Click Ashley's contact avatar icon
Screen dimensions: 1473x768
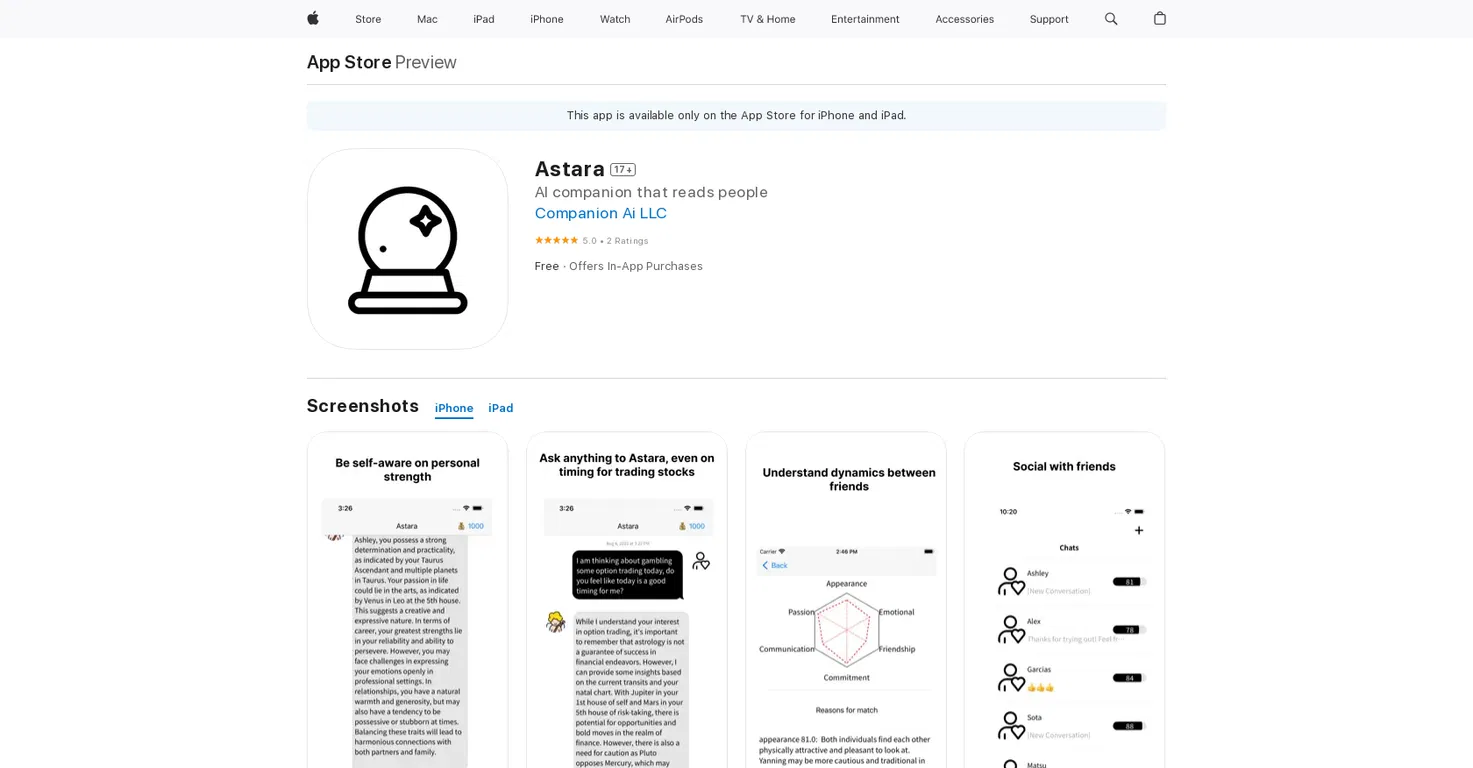(x=1012, y=581)
